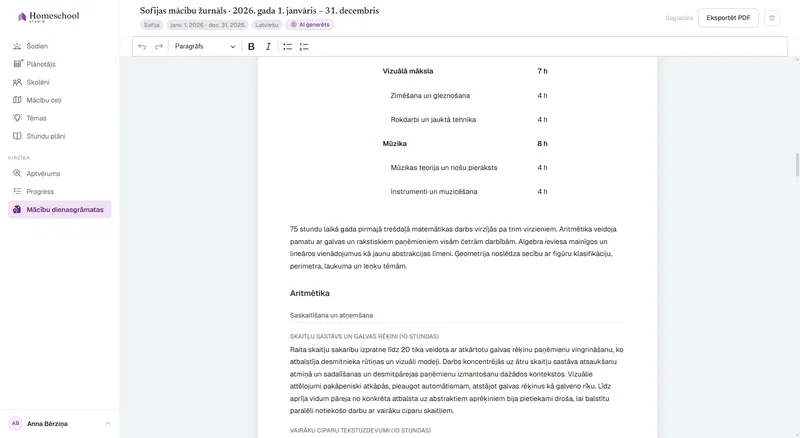
Task: Click the Sofija tag
Action: (x=152, y=25)
